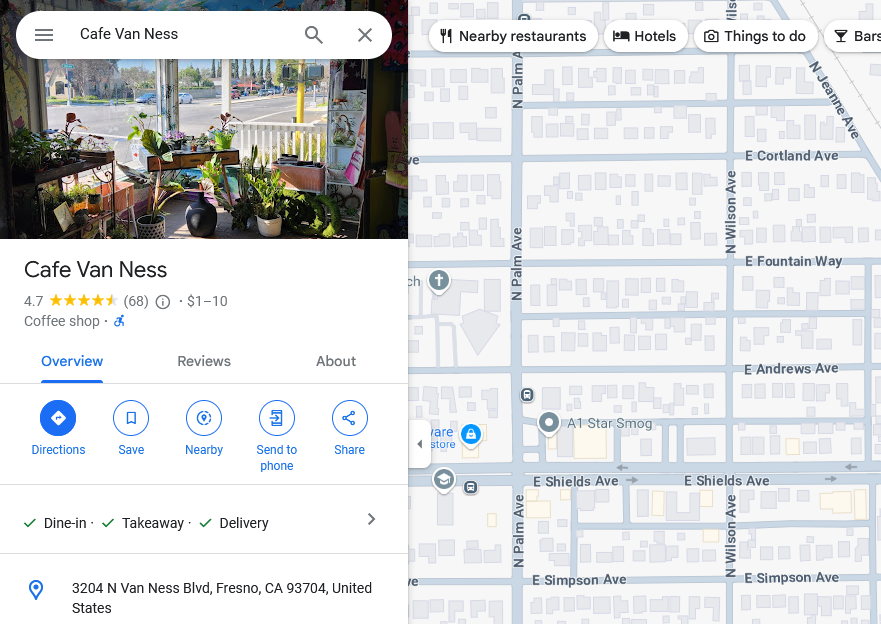Expand service options with the chevron arrow
This screenshot has height=624, width=881.
click(x=371, y=519)
